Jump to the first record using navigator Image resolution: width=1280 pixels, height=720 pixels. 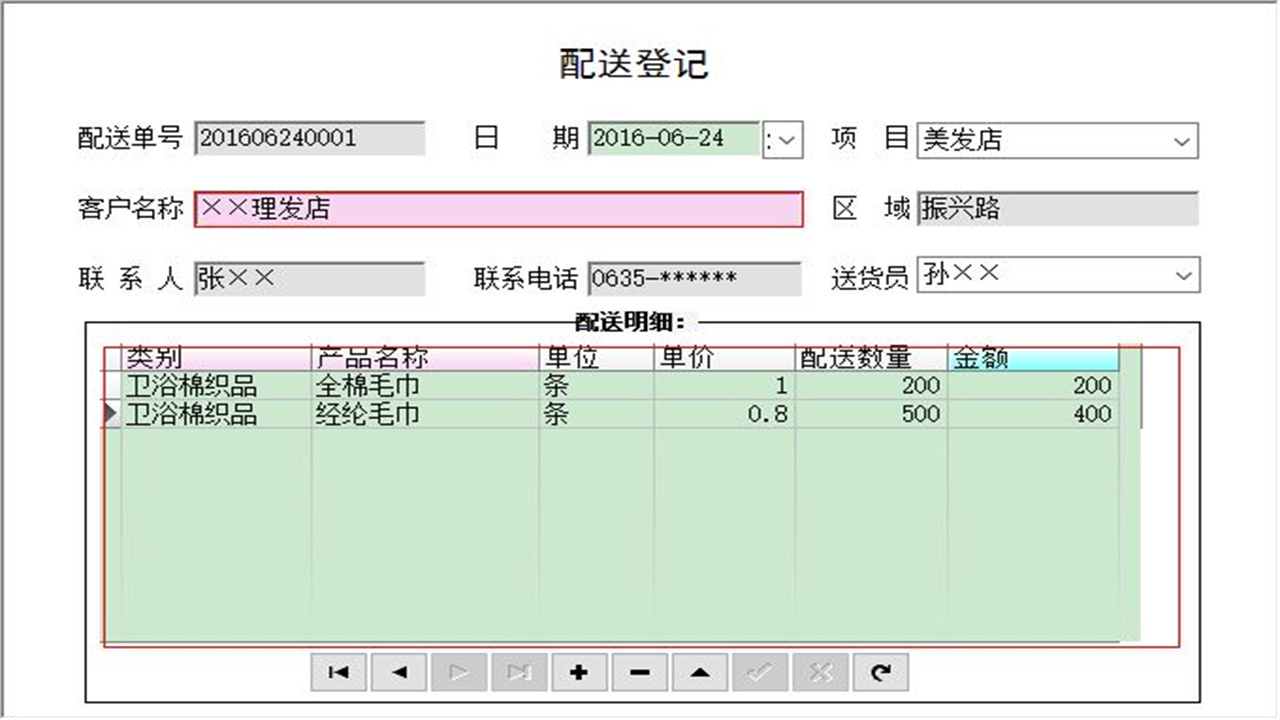click(338, 672)
